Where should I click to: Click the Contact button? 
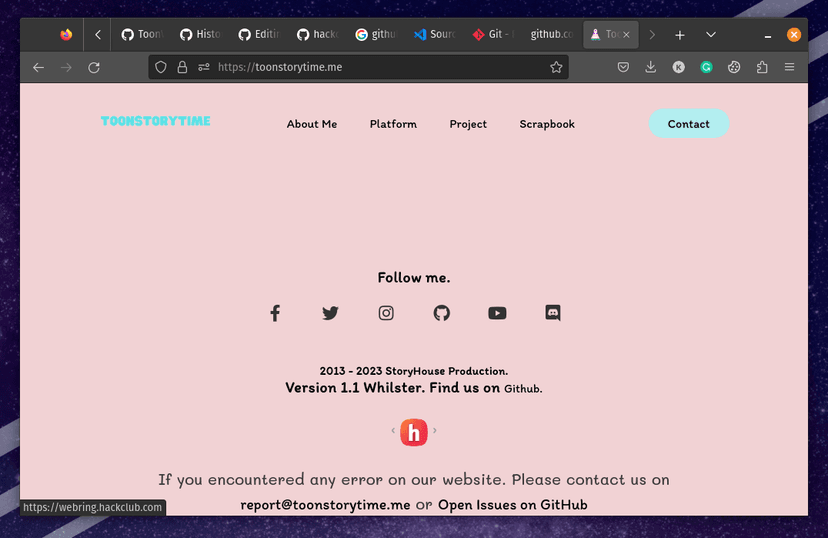click(689, 124)
